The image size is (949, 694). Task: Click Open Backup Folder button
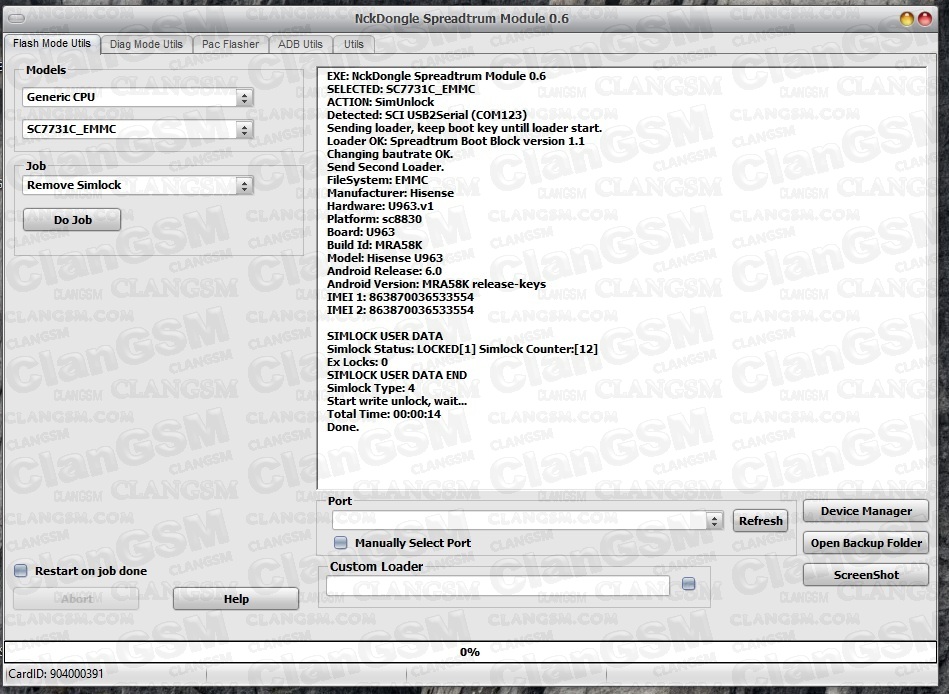point(866,543)
